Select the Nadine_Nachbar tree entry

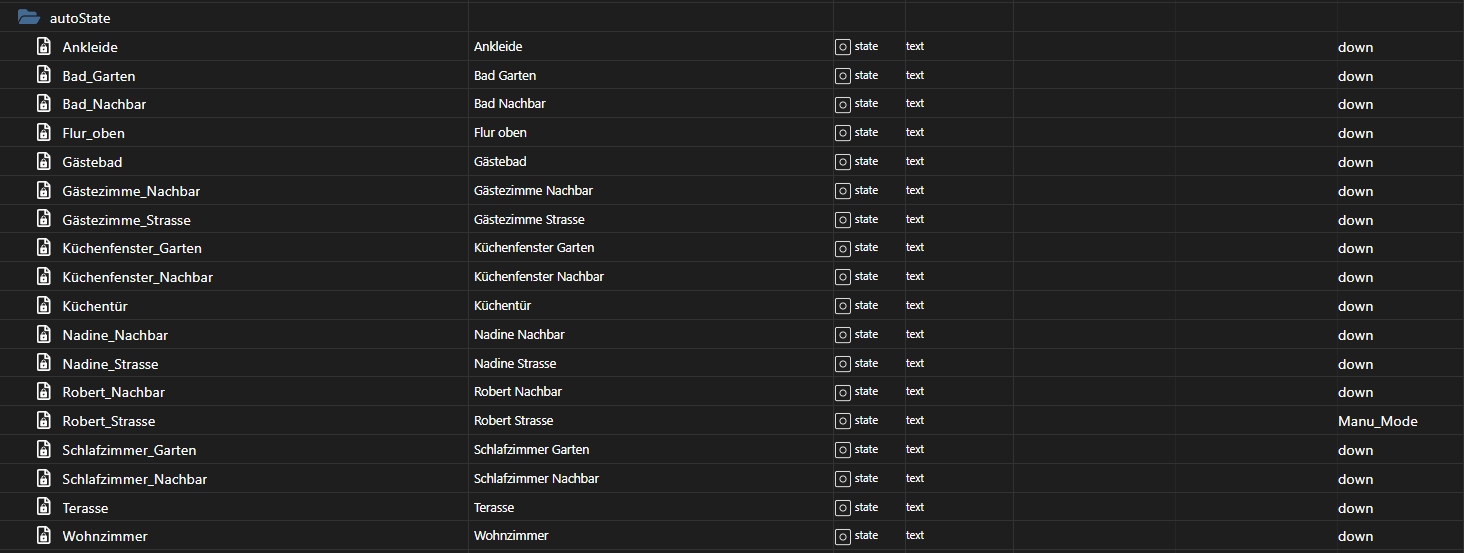[x=115, y=335]
